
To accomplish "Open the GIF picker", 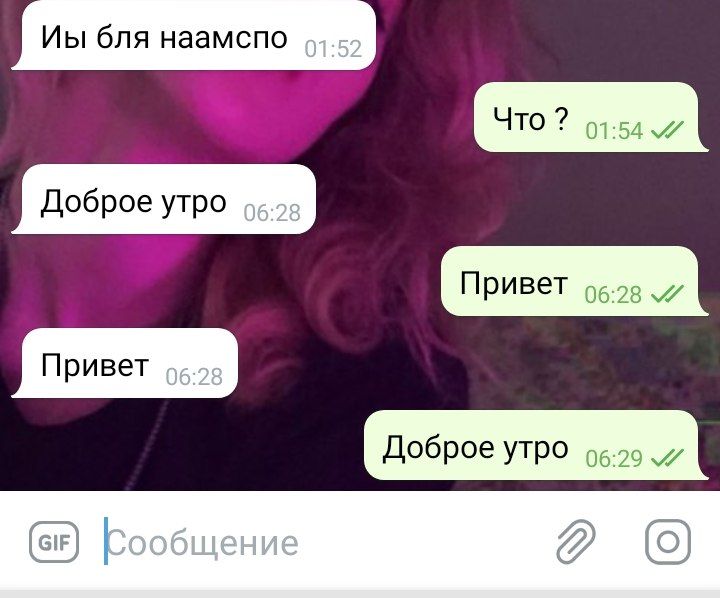I will click(x=54, y=542).
